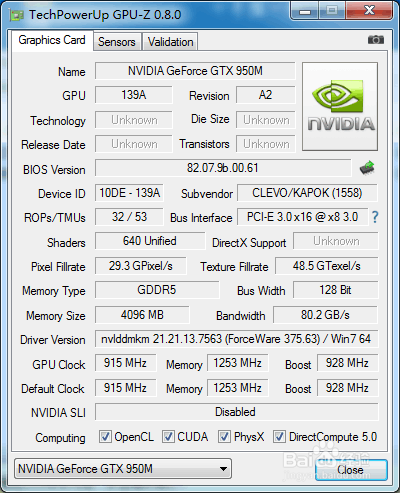
Task: Toggle the OpenCL checkbox
Action: (105, 437)
